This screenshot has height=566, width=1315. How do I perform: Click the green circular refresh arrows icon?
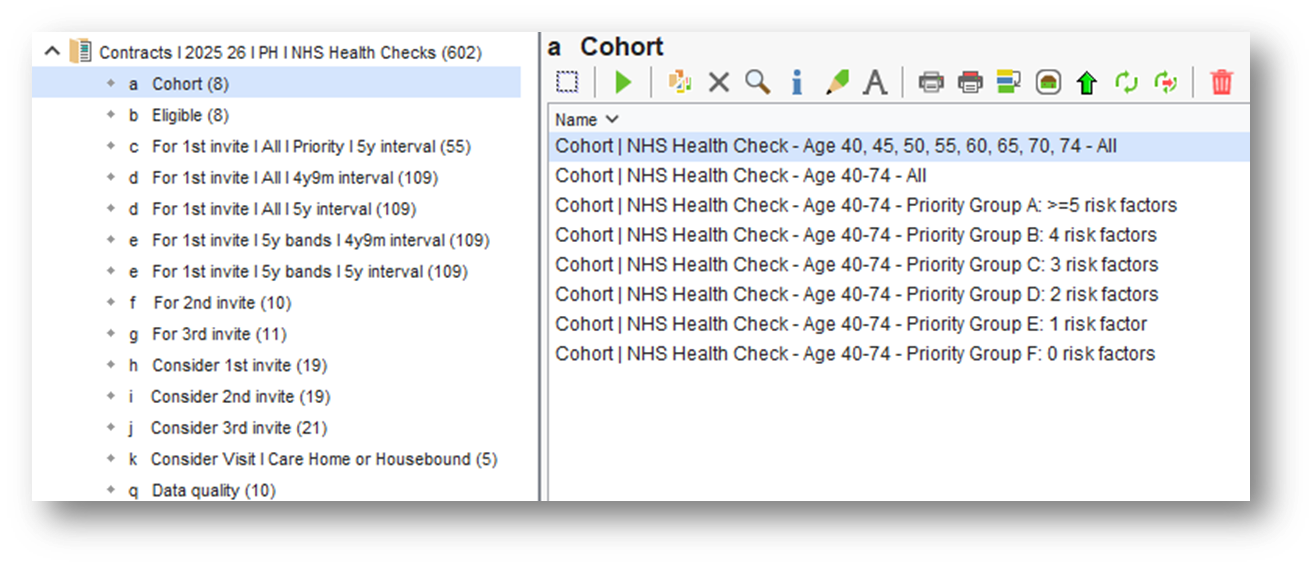(x=1127, y=82)
